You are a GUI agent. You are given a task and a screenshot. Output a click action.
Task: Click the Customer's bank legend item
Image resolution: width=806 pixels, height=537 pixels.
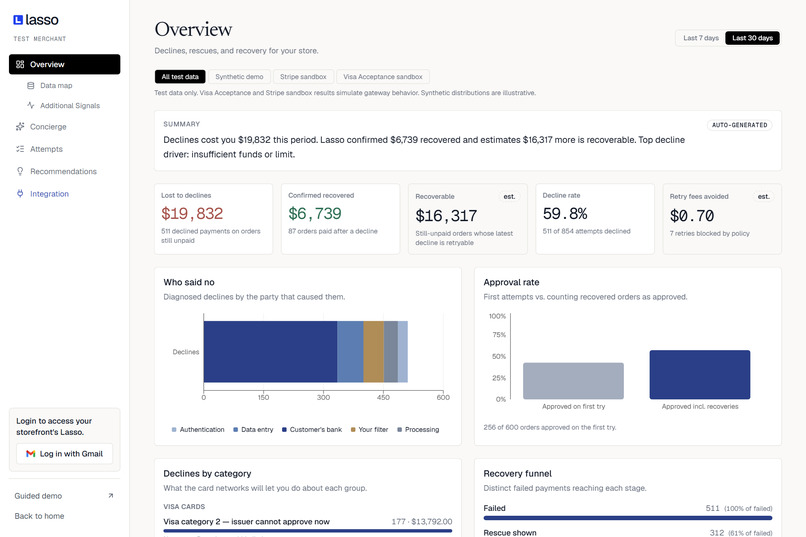click(x=312, y=430)
